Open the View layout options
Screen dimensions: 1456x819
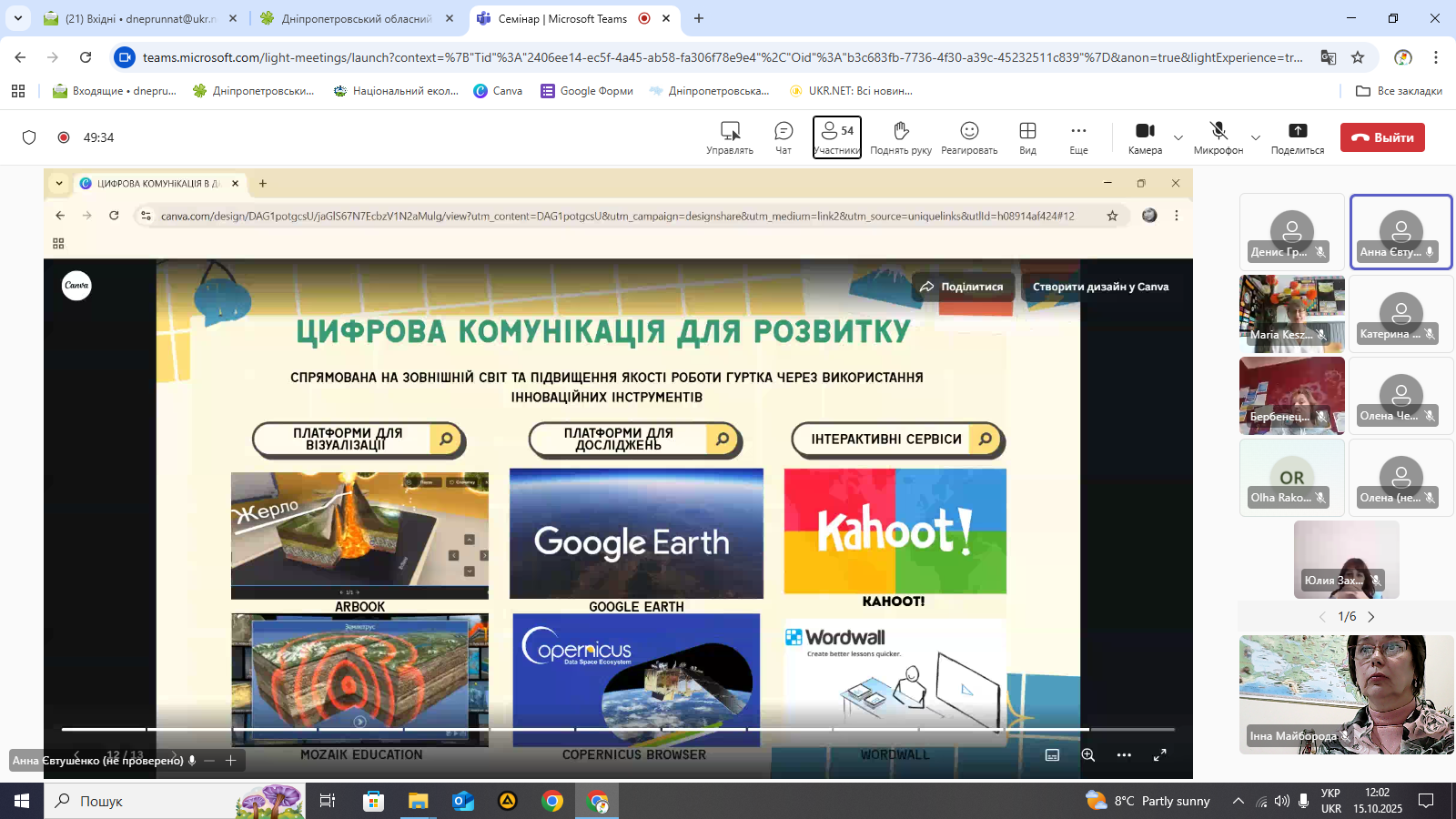point(1027,136)
